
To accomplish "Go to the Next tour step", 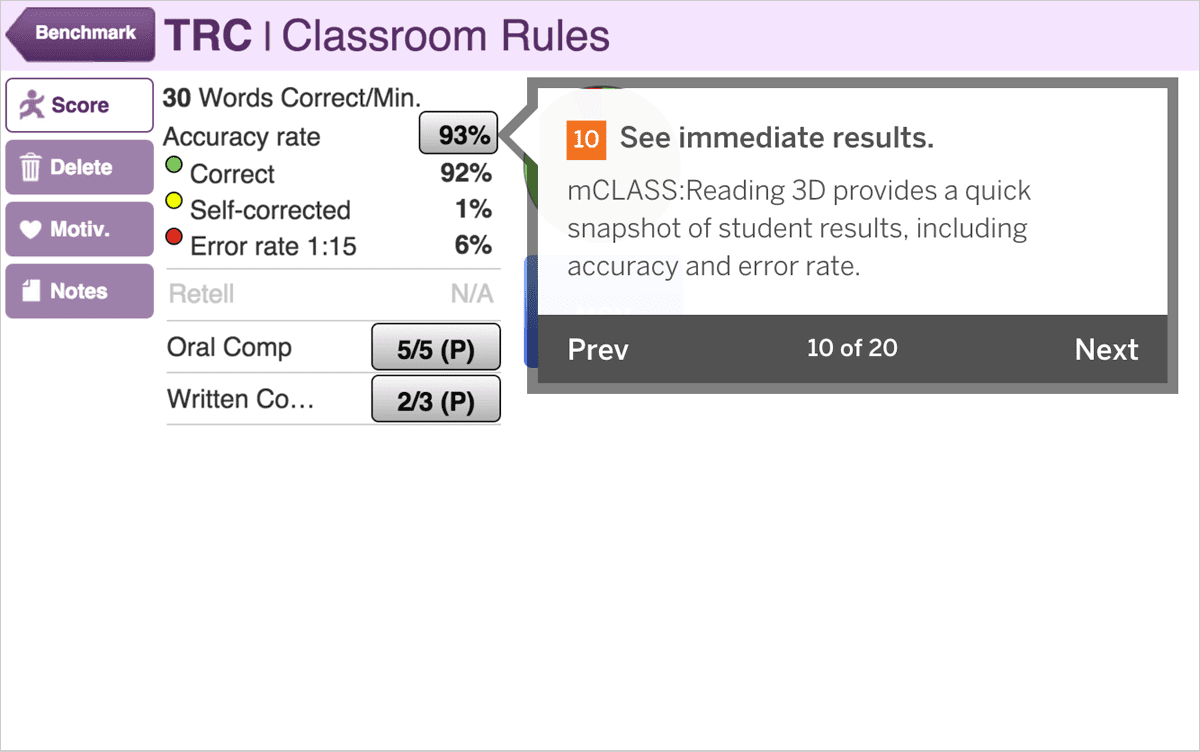I will (1106, 350).
